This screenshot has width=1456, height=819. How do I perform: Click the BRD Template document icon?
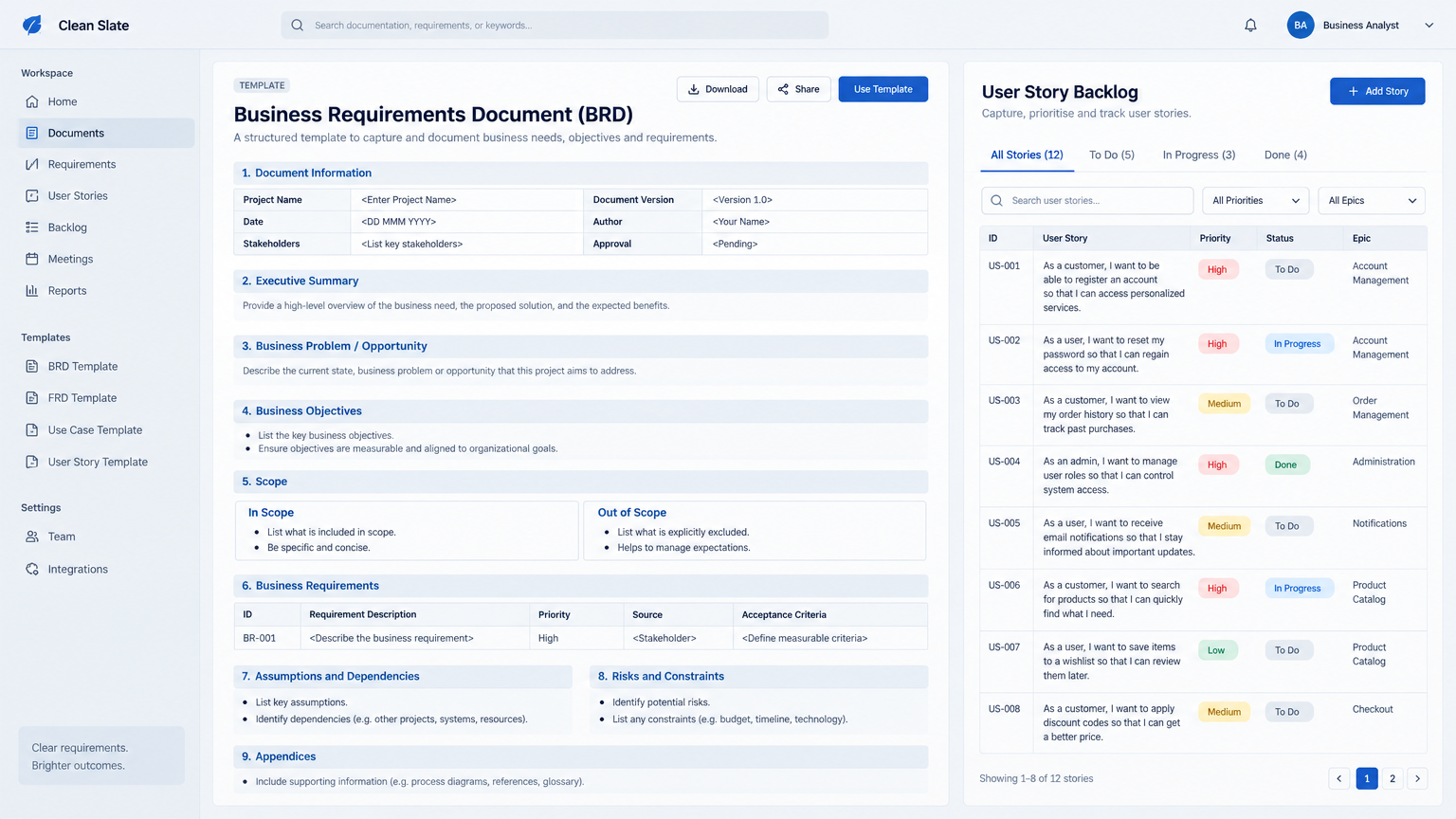[x=32, y=366]
